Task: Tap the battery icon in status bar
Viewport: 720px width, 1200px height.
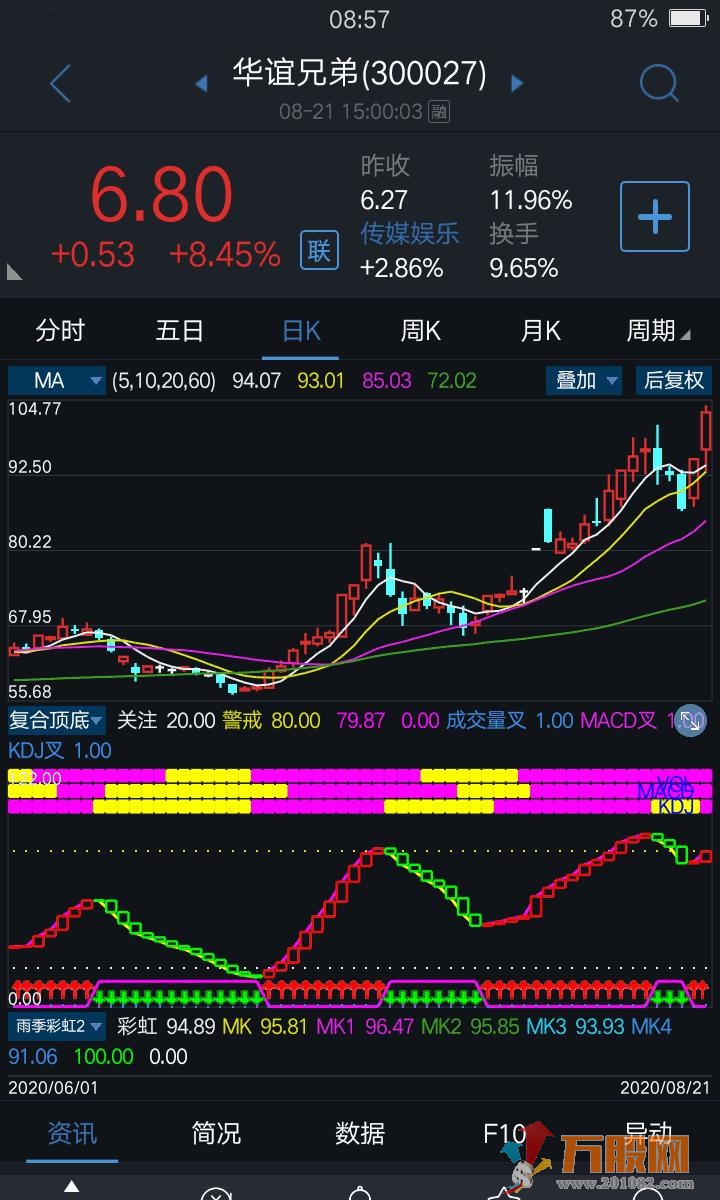Action: [688, 18]
